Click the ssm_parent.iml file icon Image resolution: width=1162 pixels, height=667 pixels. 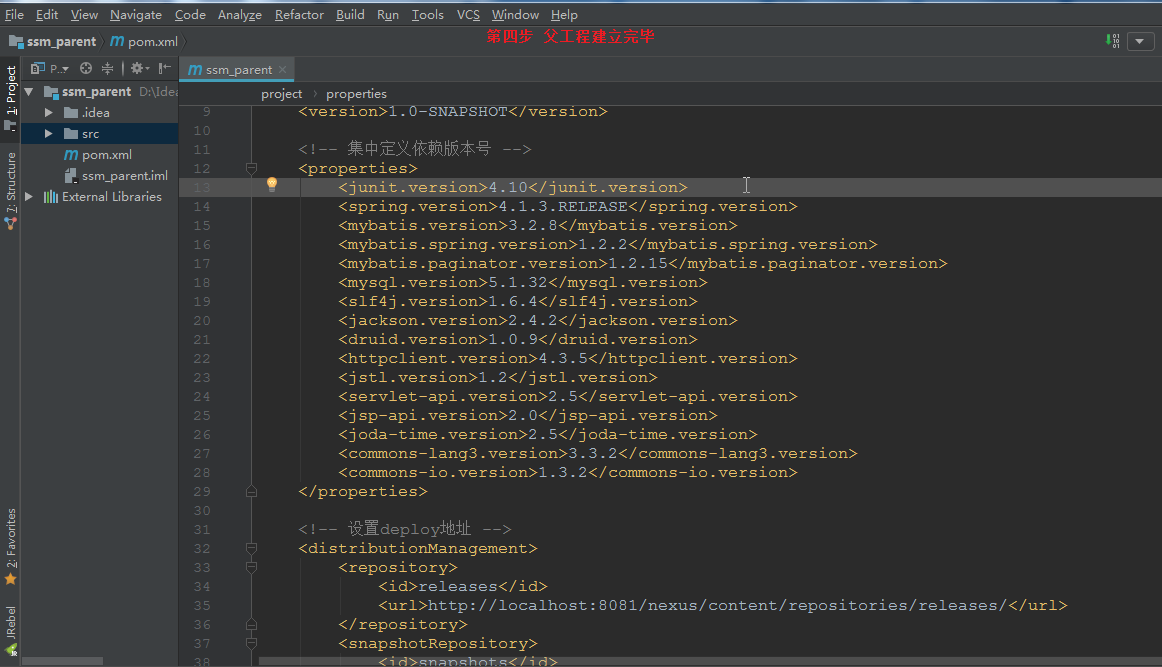[x=71, y=176]
